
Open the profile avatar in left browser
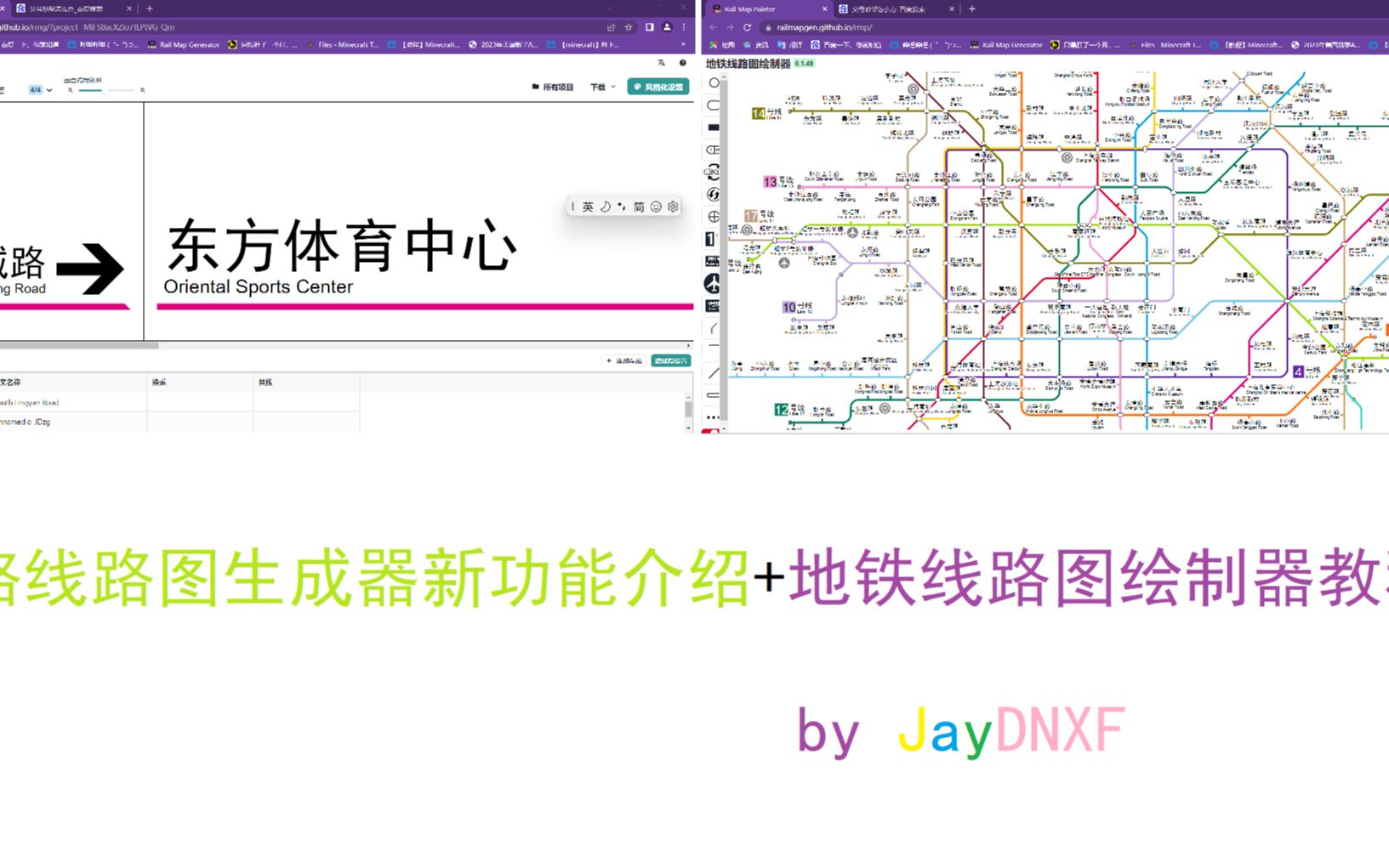[x=667, y=27]
